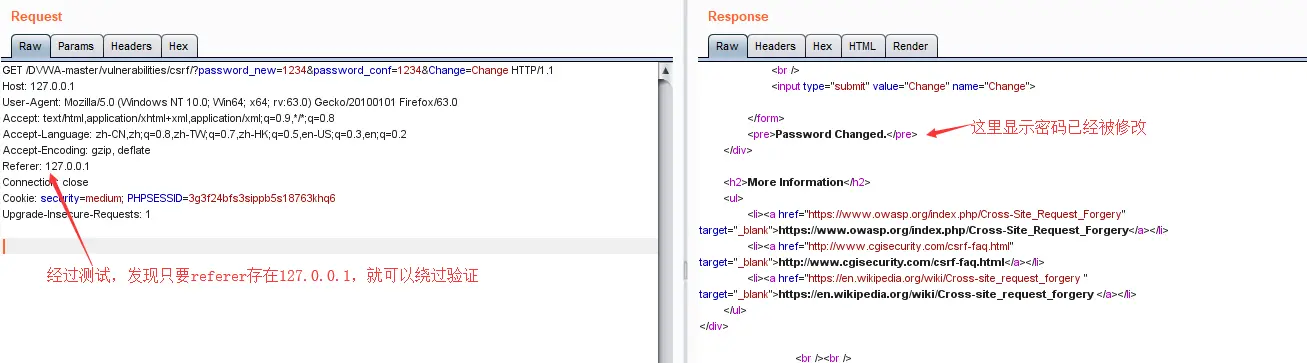
Task: Click the Referer: 127.0.0.1 header line
Action: coord(46,166)
